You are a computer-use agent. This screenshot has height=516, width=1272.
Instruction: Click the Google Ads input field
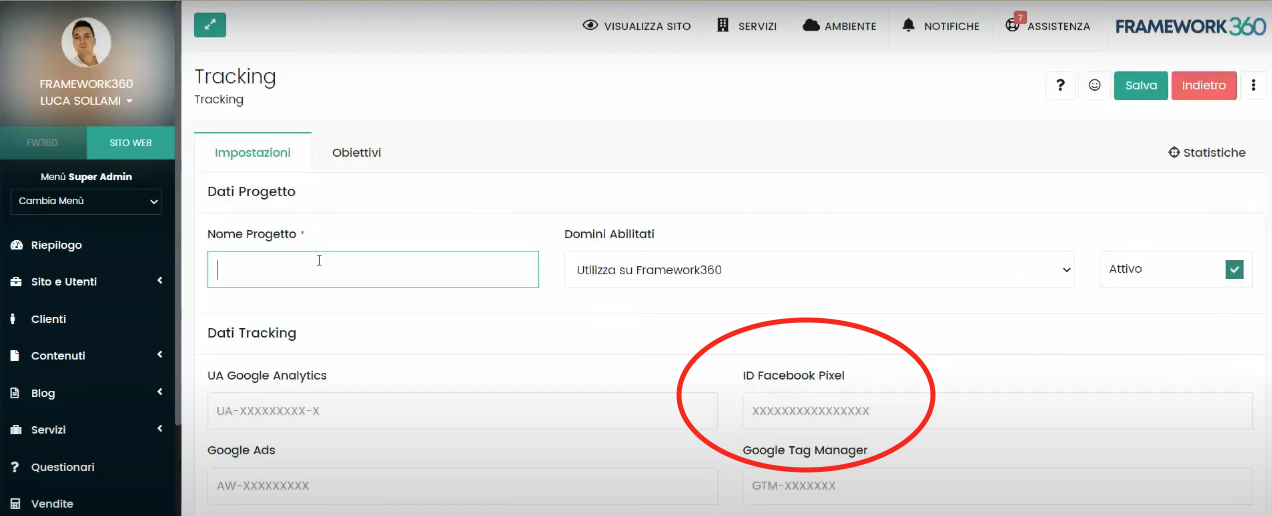[x=462, y=486]
